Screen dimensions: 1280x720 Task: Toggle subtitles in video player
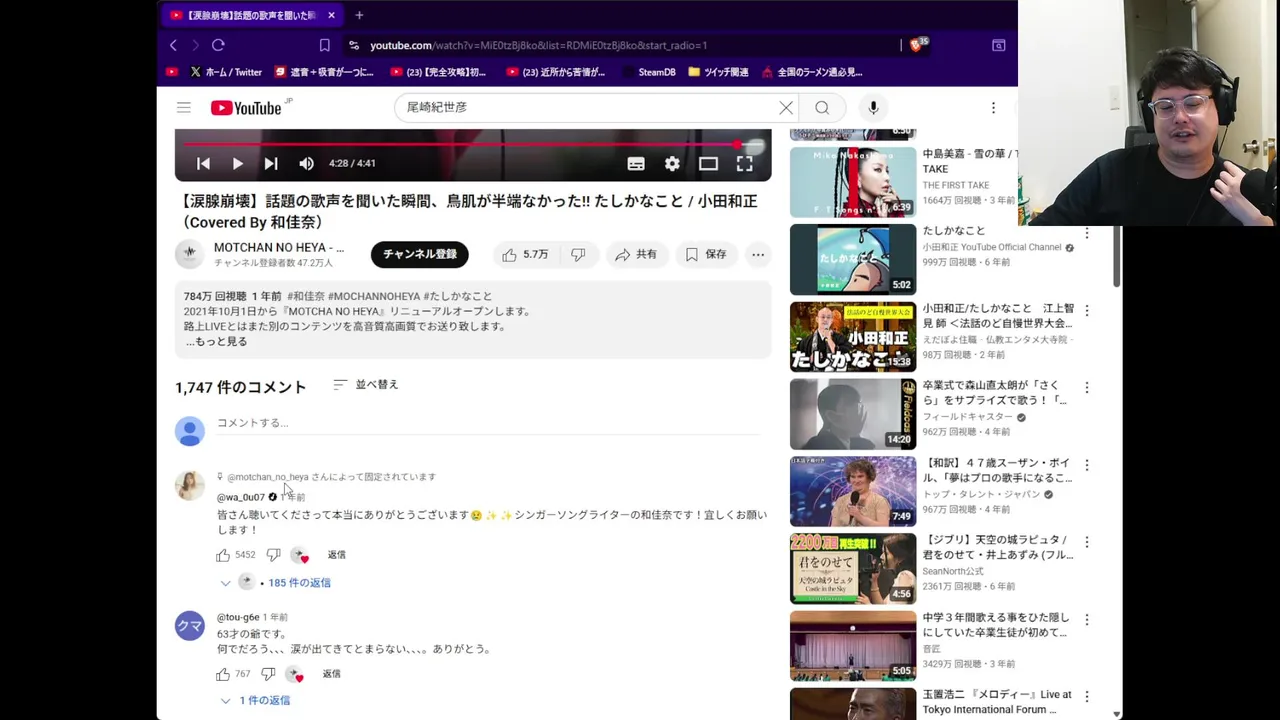(636, 163)
